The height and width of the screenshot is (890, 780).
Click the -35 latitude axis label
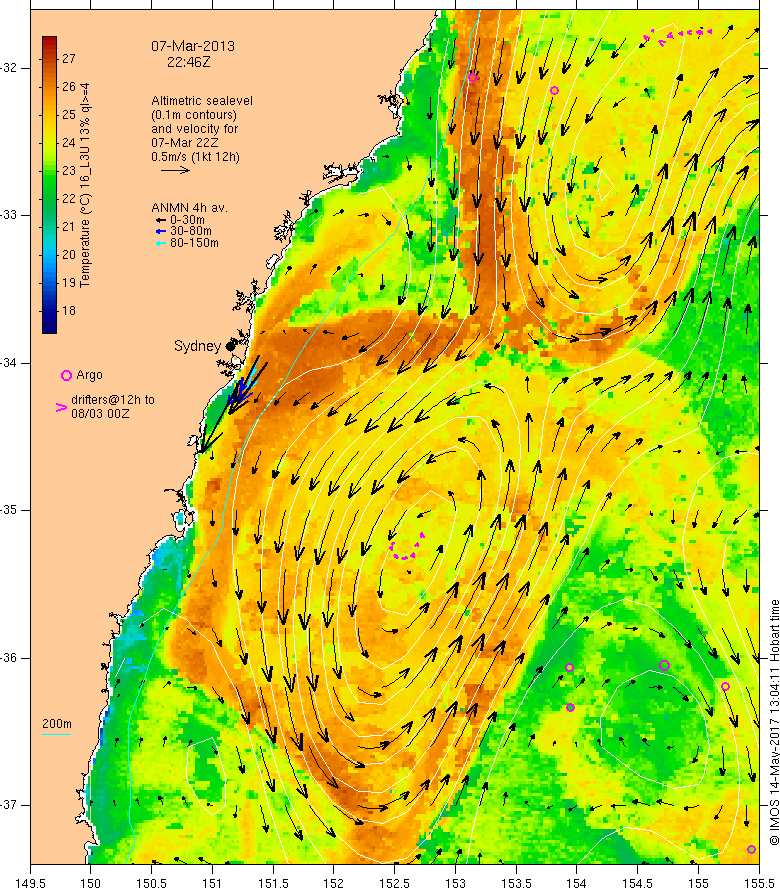(x=9, y=510)
